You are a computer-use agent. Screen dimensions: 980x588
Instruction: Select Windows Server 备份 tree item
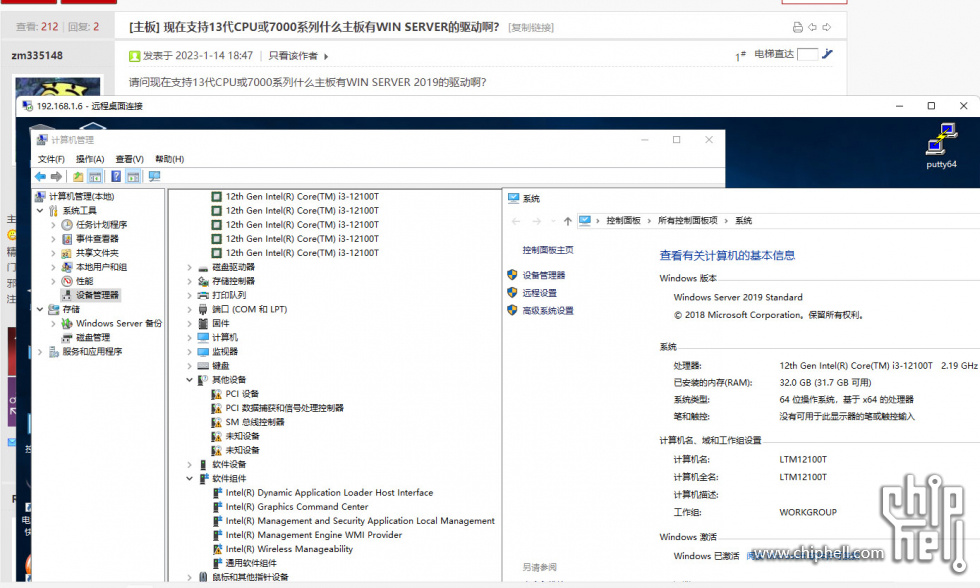119,323
